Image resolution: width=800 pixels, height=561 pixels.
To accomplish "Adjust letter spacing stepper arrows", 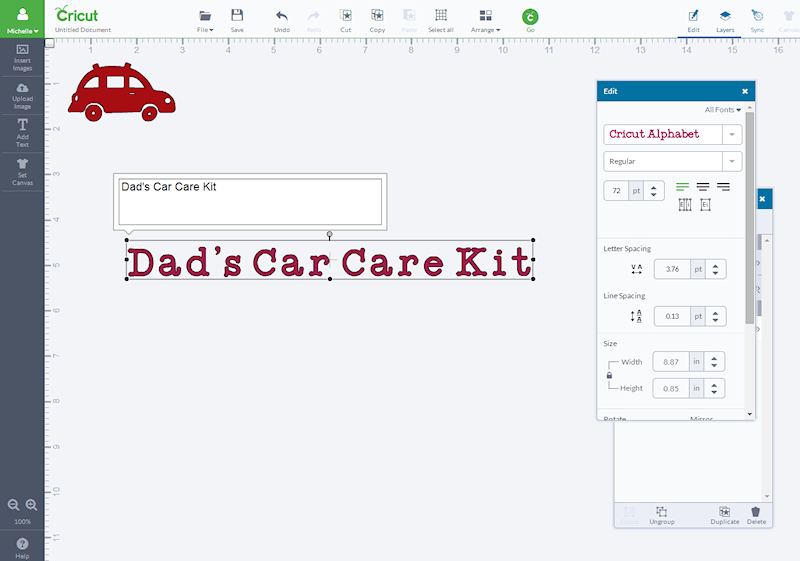I will point(715,269).
